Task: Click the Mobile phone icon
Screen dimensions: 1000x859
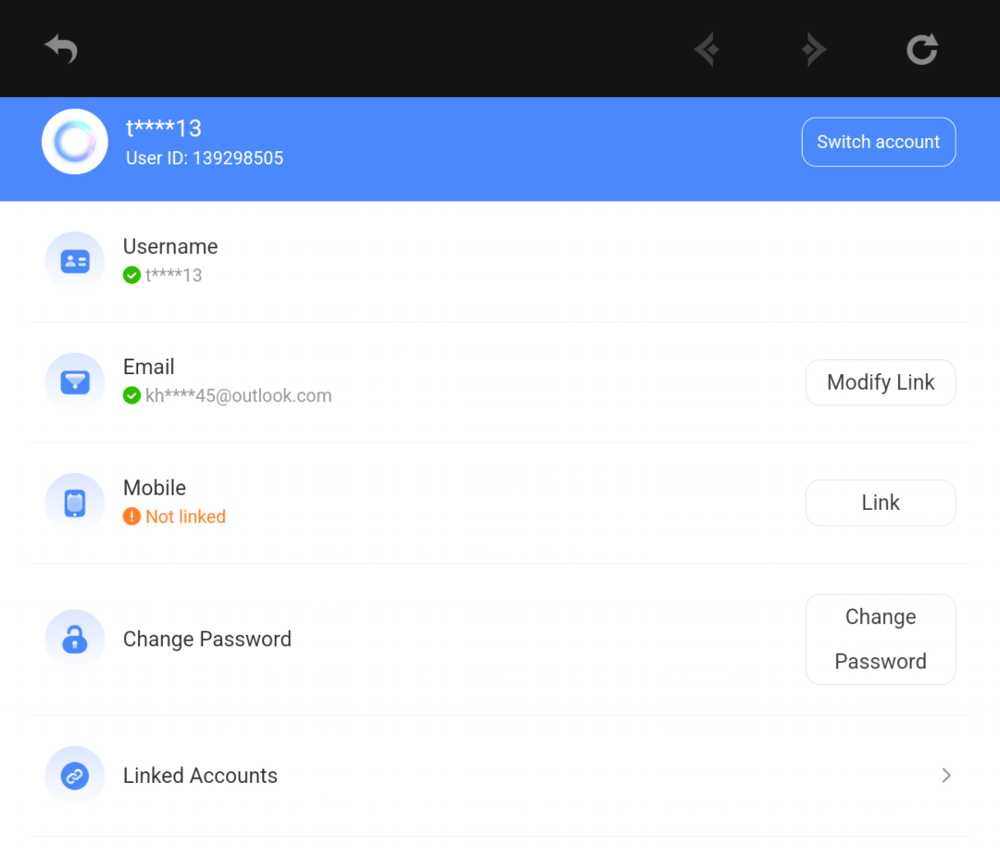Action: pyautogui.click(x=75, y=503)
